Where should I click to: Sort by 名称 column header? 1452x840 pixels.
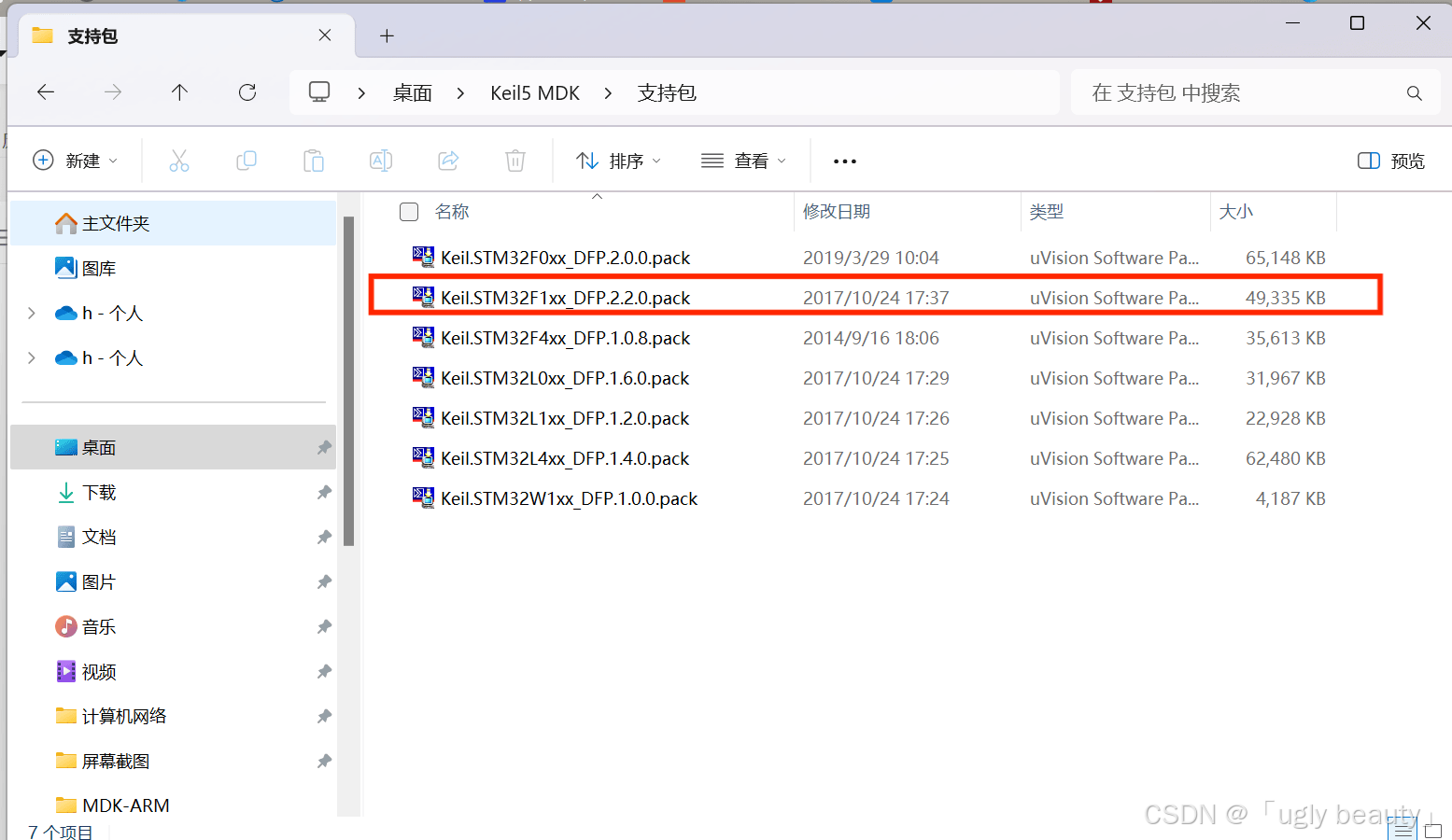tap(452, 212)
